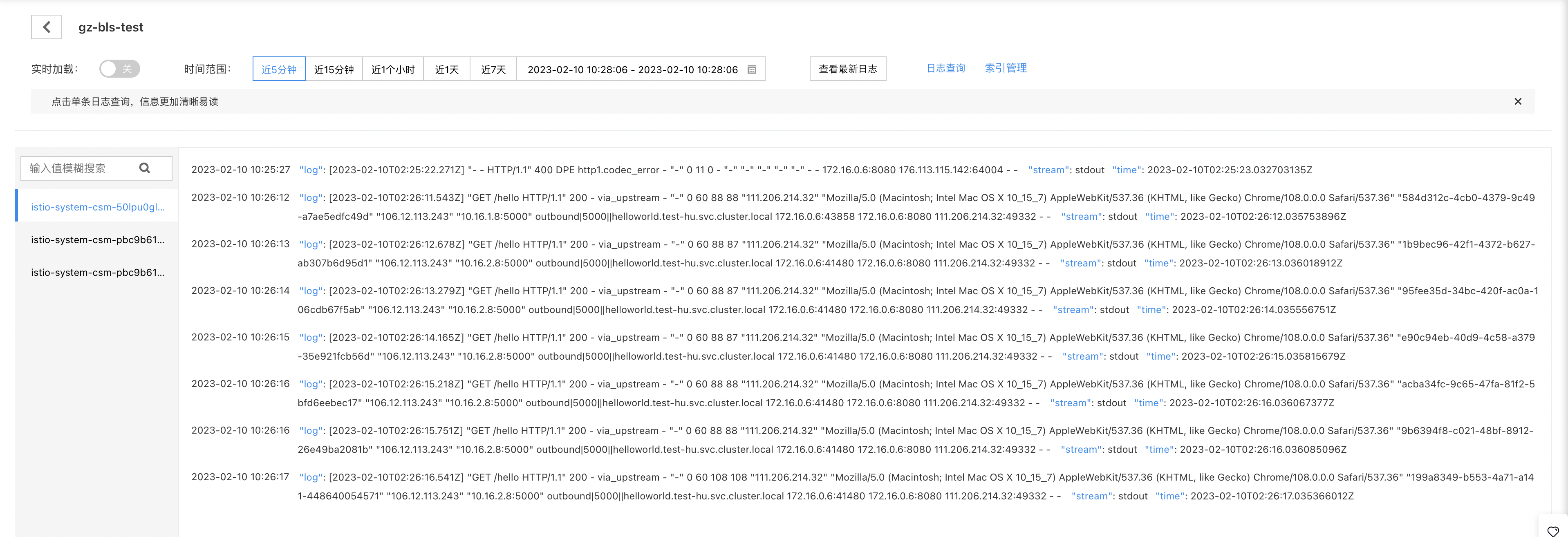Select the first istio-system-csm-pbc9b61... stream
The width and height of the screenshot is (1568, 537).
97,240
